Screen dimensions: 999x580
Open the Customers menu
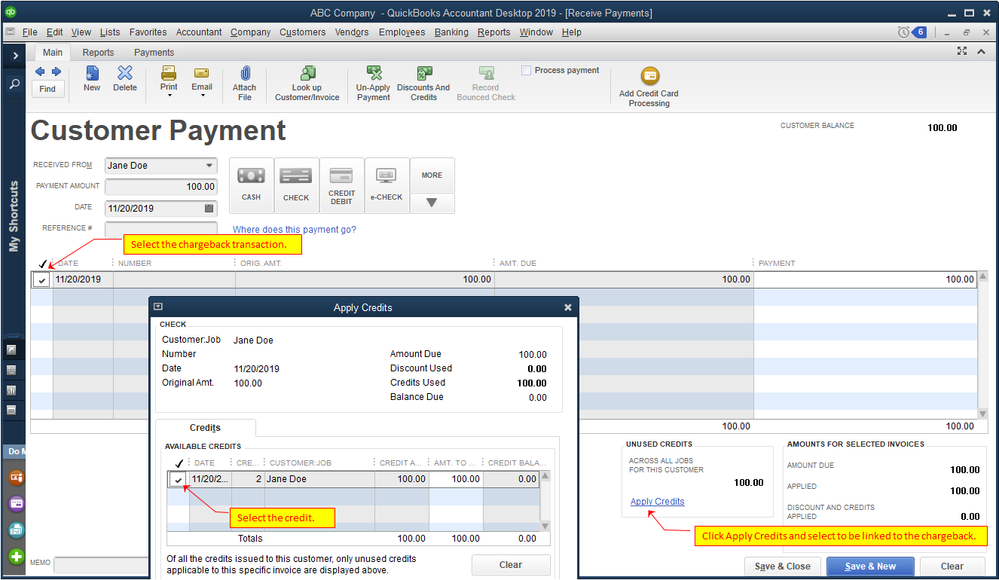pos(303,32)
